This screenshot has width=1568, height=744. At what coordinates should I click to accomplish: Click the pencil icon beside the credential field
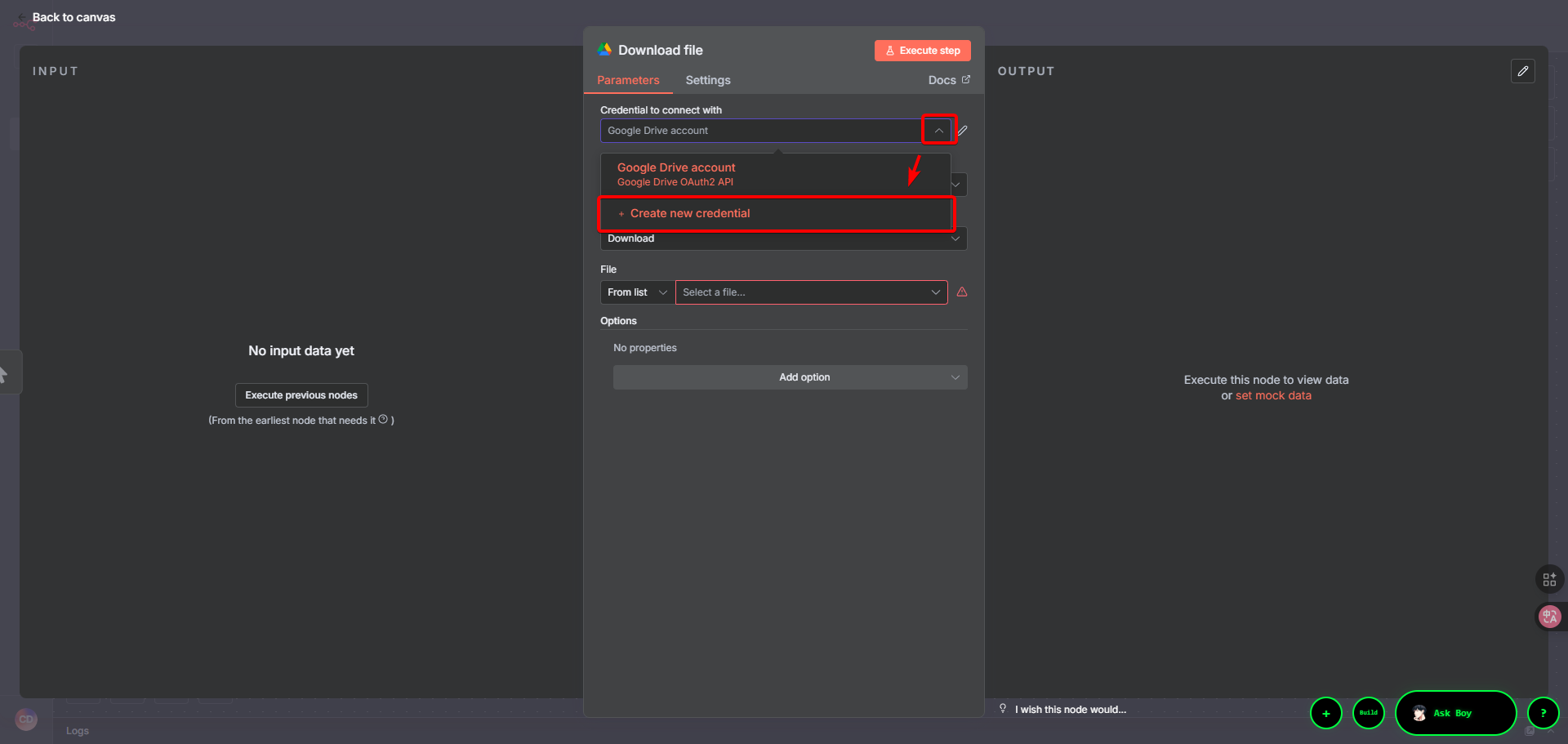pos(963,131)
